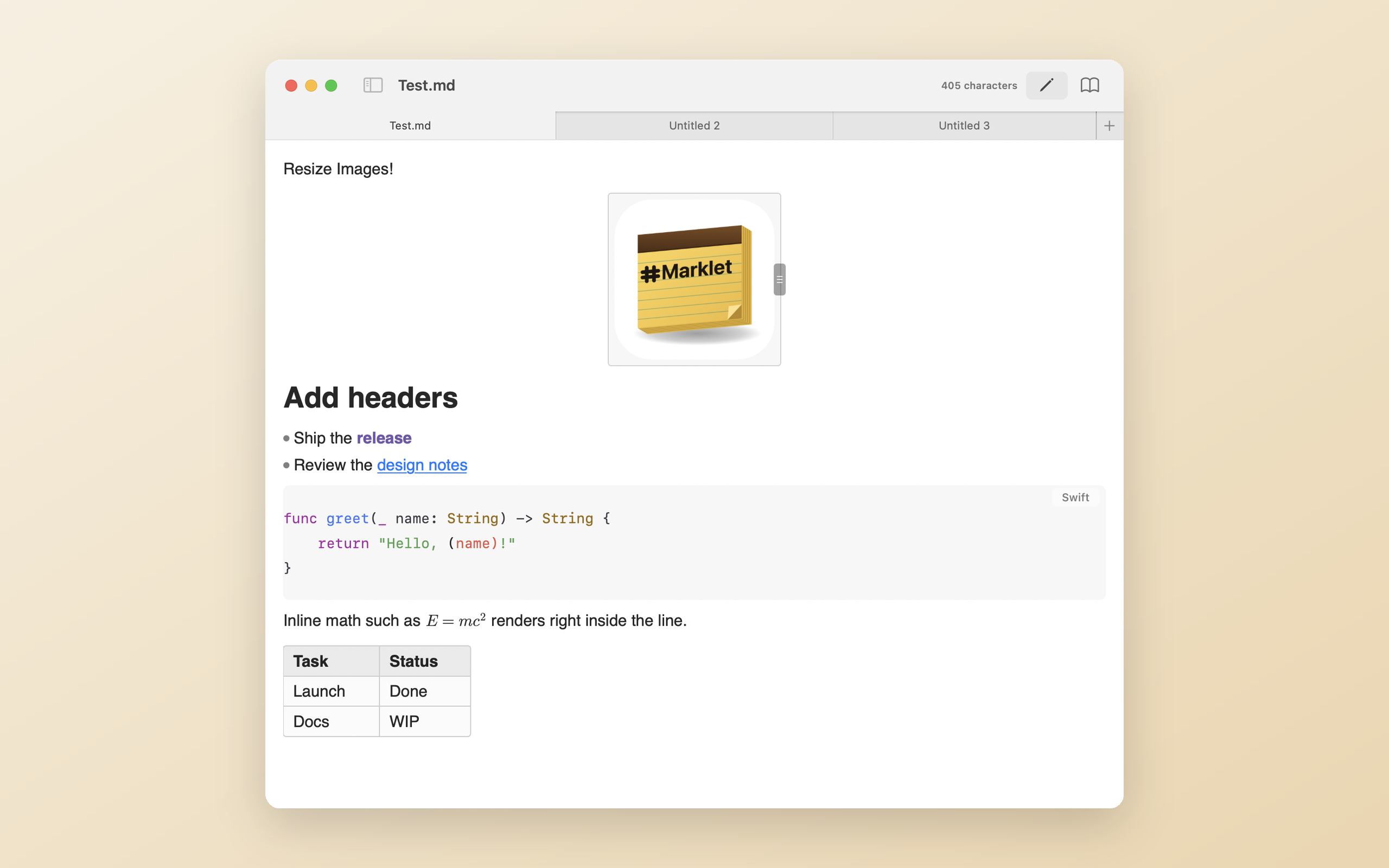
Task: Close the window with red button
Action: click(291, 86)
